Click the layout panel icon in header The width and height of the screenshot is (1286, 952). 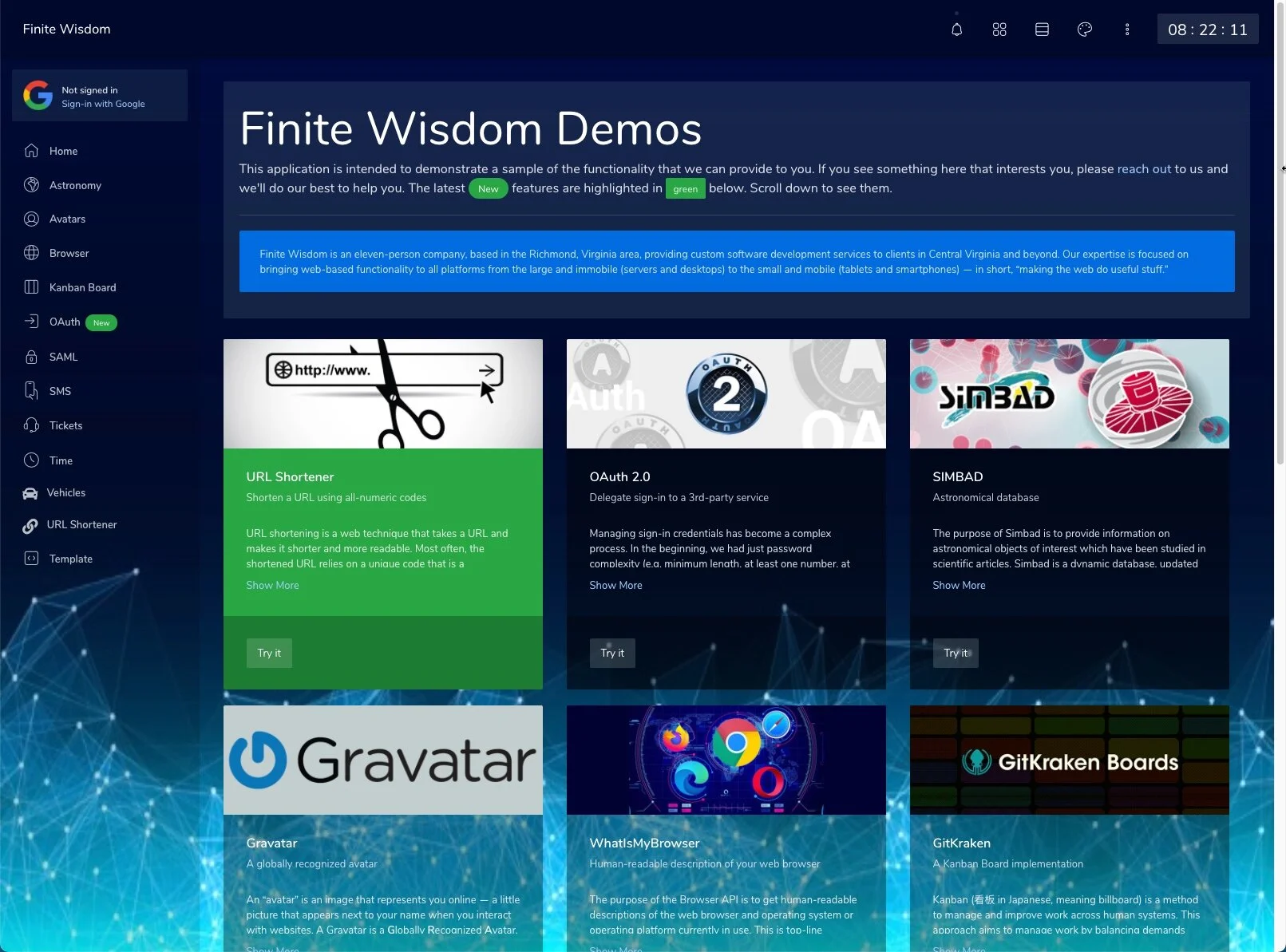point(1042,30)
